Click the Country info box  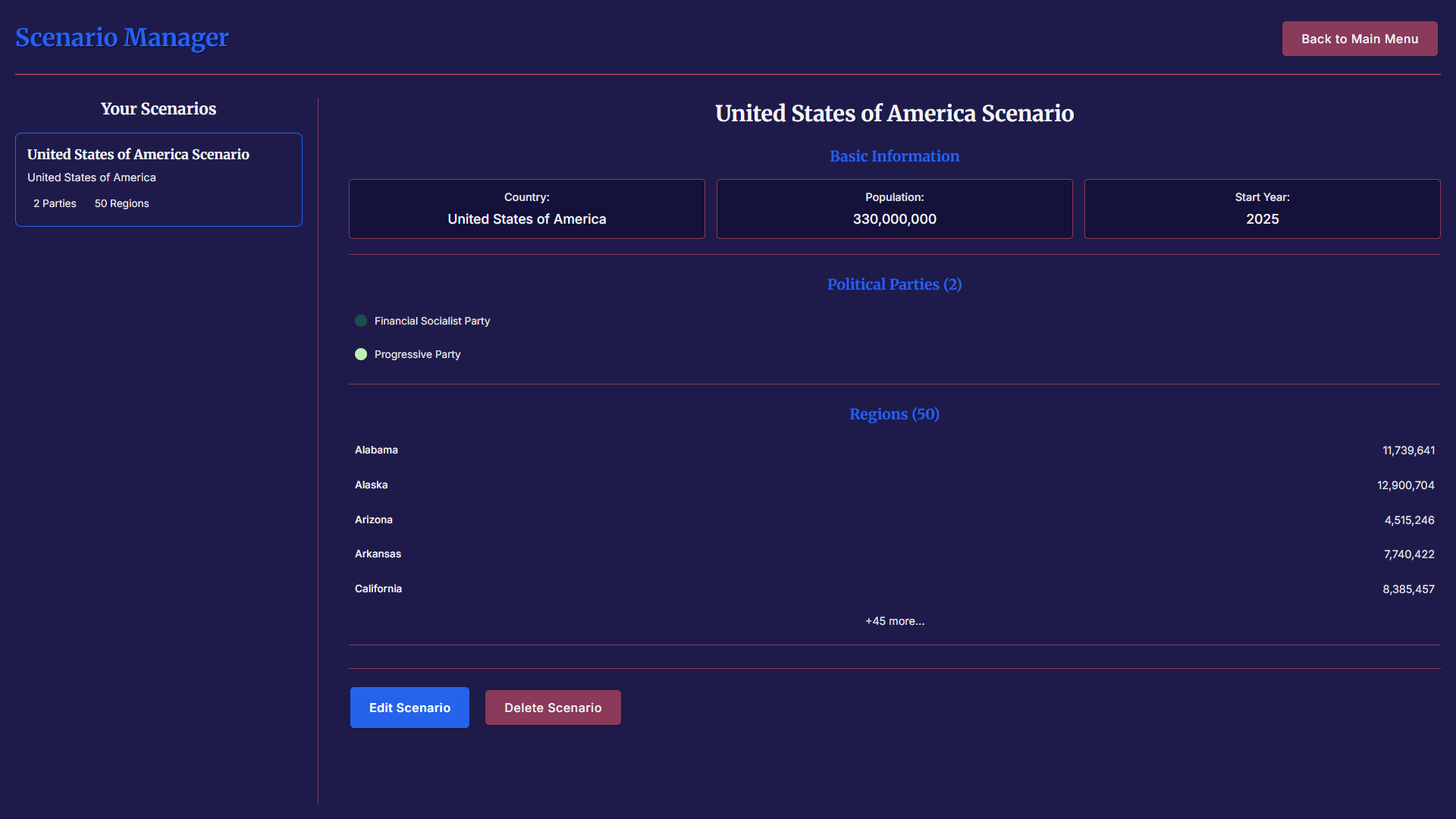click(526, 209)
